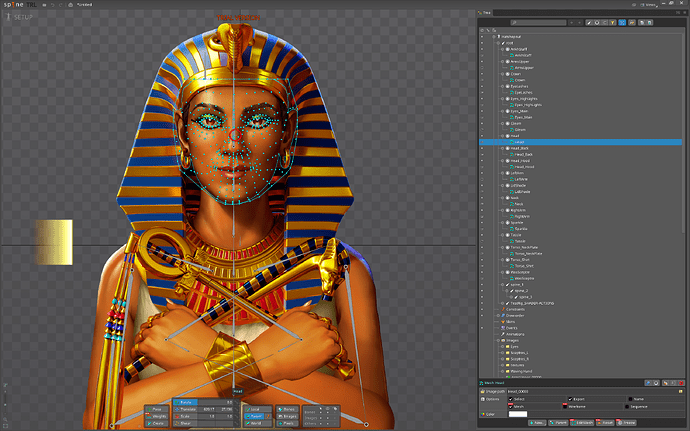Select the Crown slot in tree
Image resolution: width=690 pixels, height=431 pixels.
pos(515,74)
